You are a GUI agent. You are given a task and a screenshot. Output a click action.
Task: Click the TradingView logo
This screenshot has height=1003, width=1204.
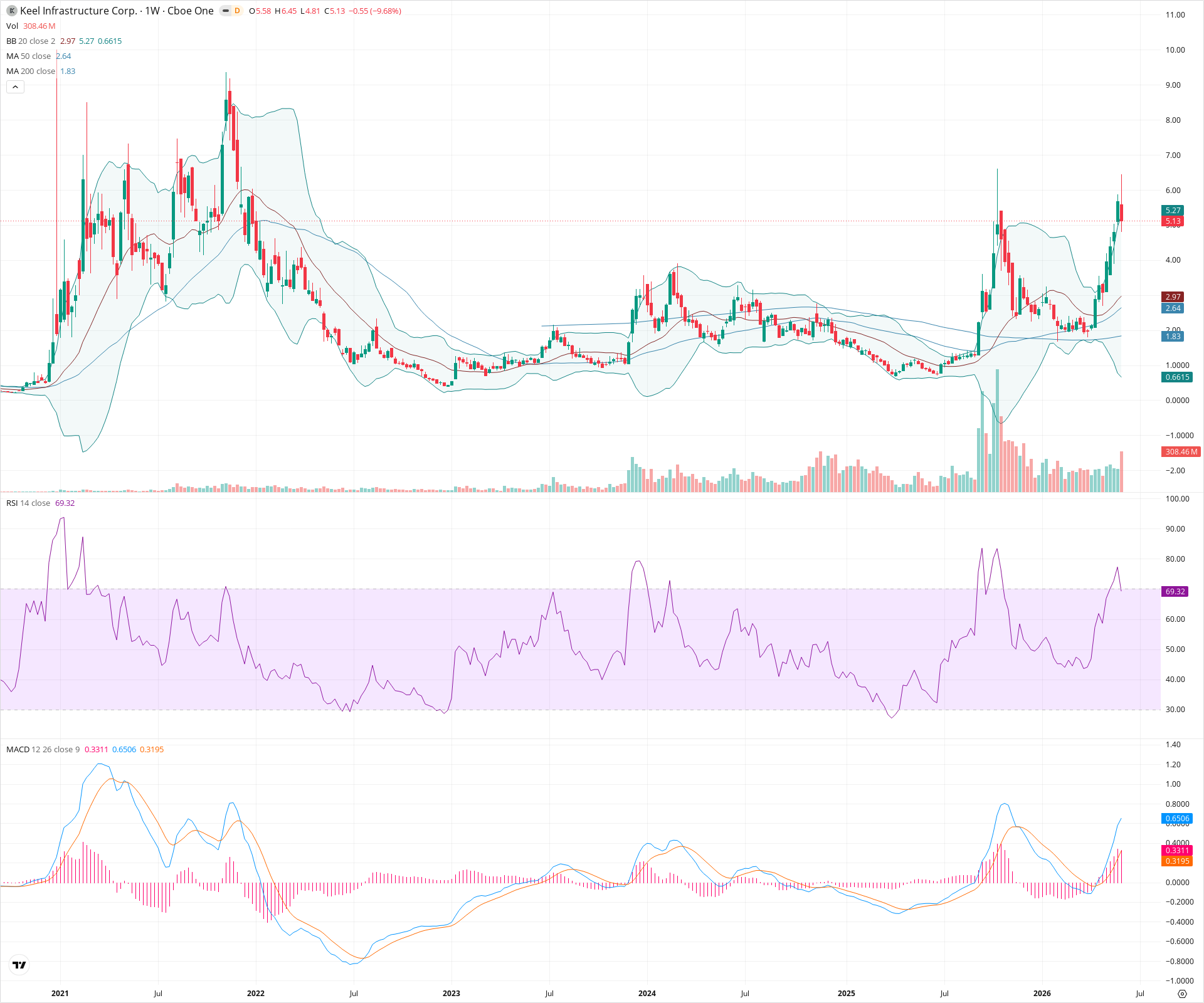pyautogui.click(x=19, y=965)
